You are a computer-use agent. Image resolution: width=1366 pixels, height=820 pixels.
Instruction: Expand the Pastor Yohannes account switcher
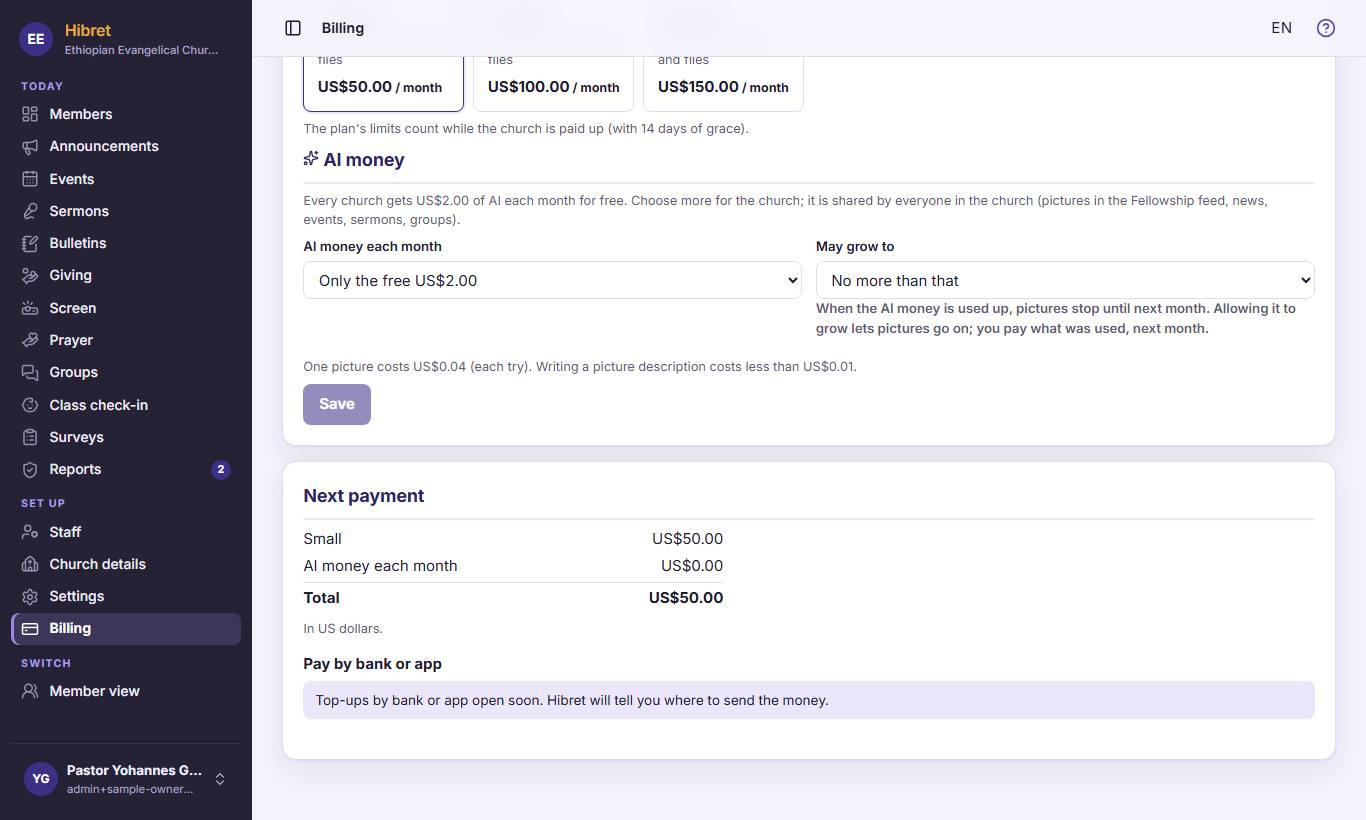126,779
